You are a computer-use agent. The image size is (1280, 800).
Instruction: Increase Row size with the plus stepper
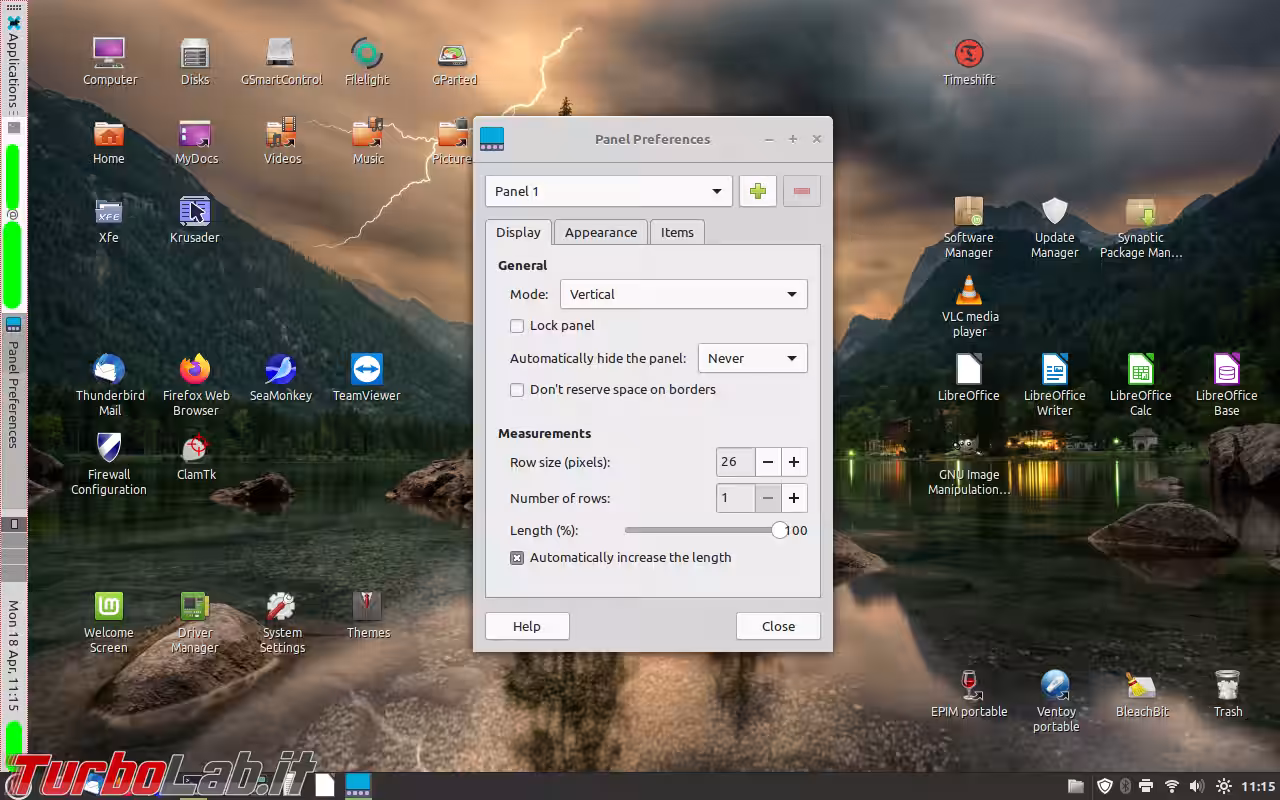pos(793,462)
